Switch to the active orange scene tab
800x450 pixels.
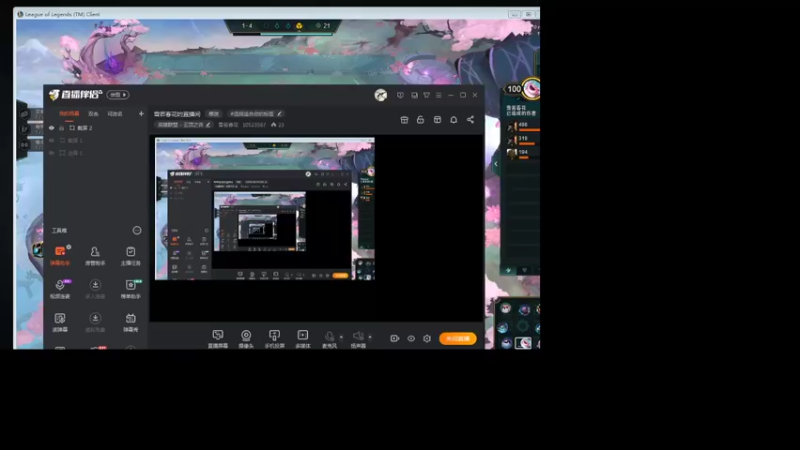pyautogui.click(x=69, y=114)
